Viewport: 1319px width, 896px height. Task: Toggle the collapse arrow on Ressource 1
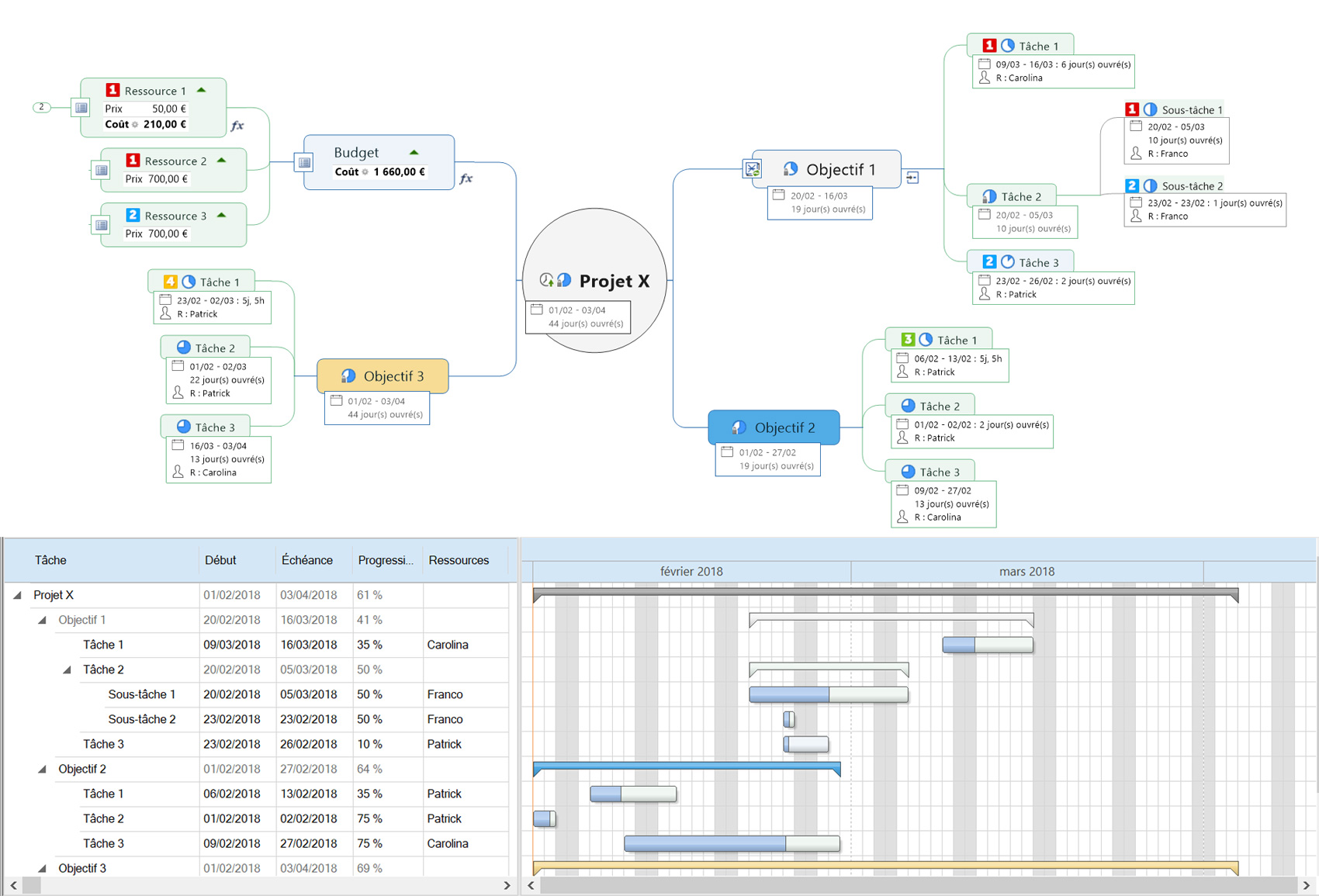tap(201, 90)
